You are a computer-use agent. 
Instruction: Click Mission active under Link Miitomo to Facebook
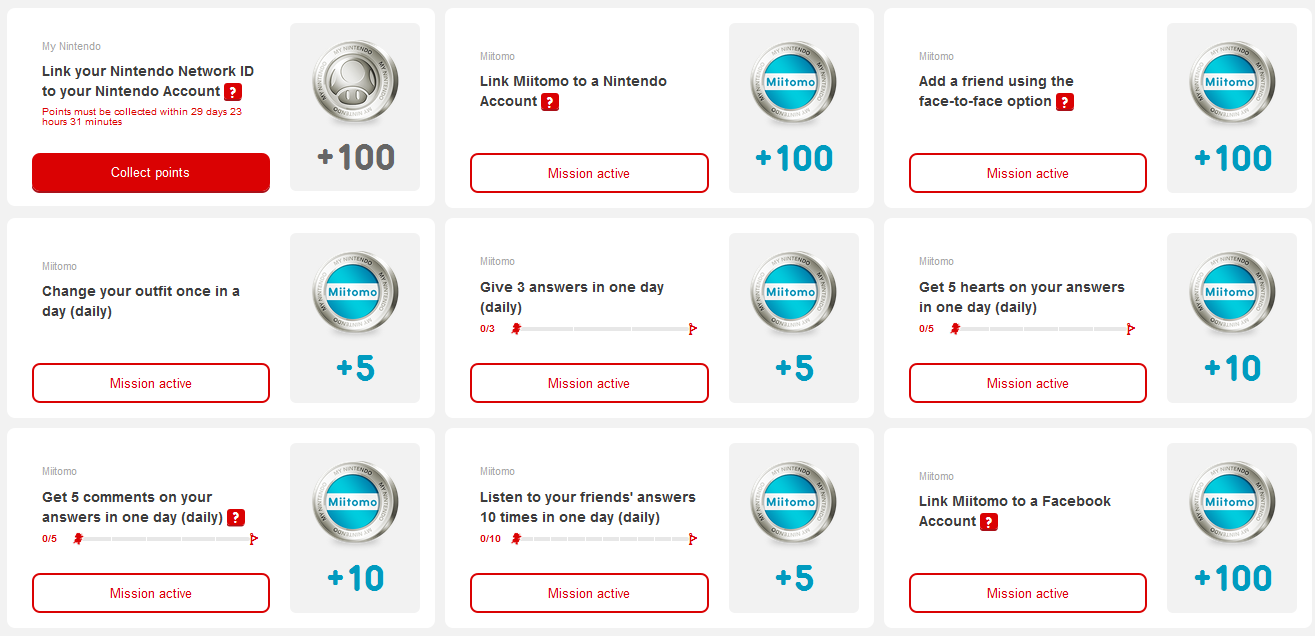(x=1028, y=593)
